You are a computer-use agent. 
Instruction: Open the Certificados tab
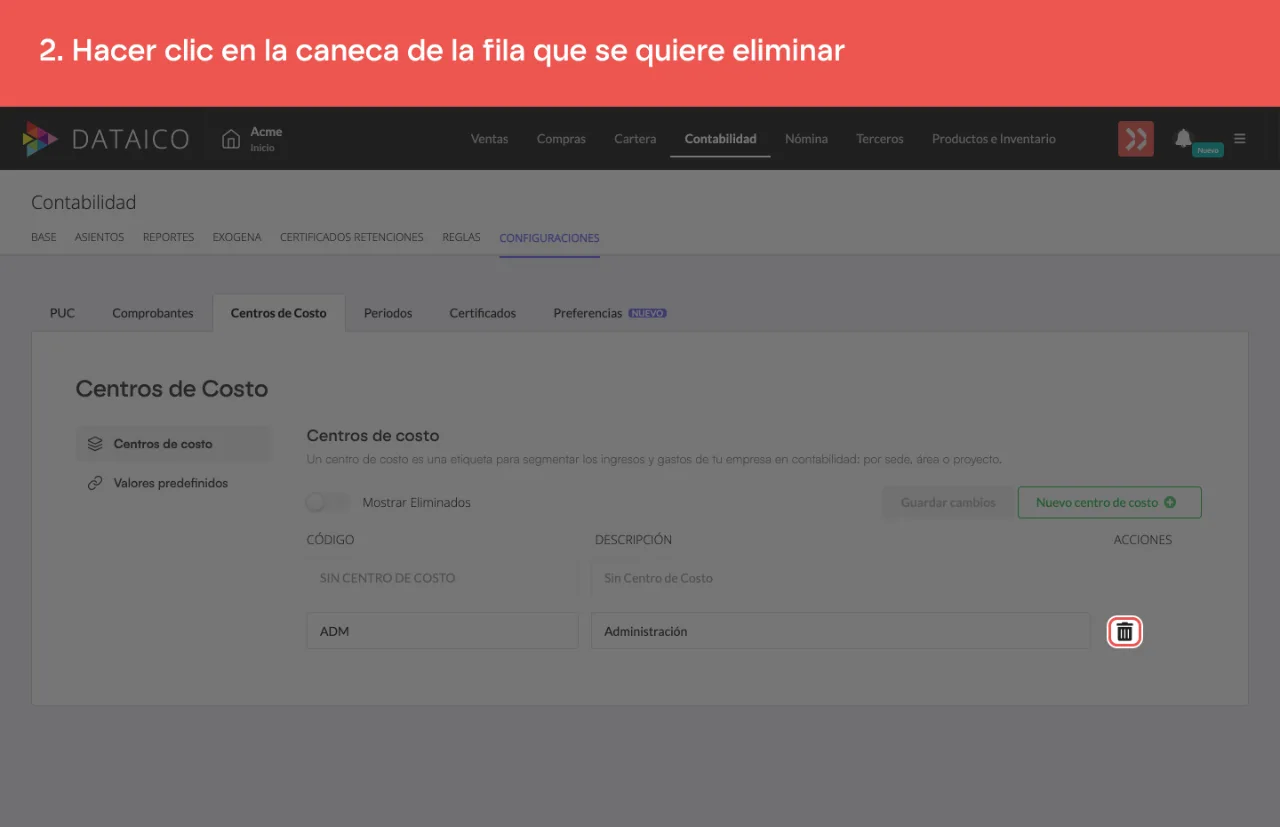[x=483, y=313]
